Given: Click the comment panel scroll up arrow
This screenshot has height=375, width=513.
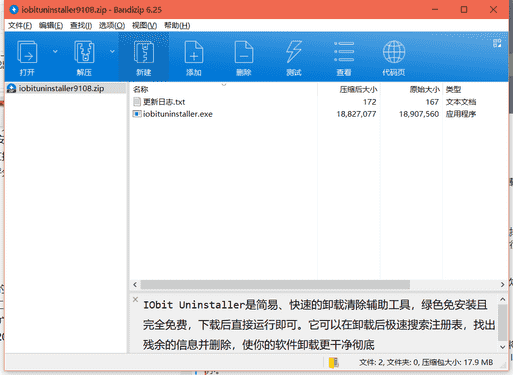Looking at the screenshot, I should point(503,300).
